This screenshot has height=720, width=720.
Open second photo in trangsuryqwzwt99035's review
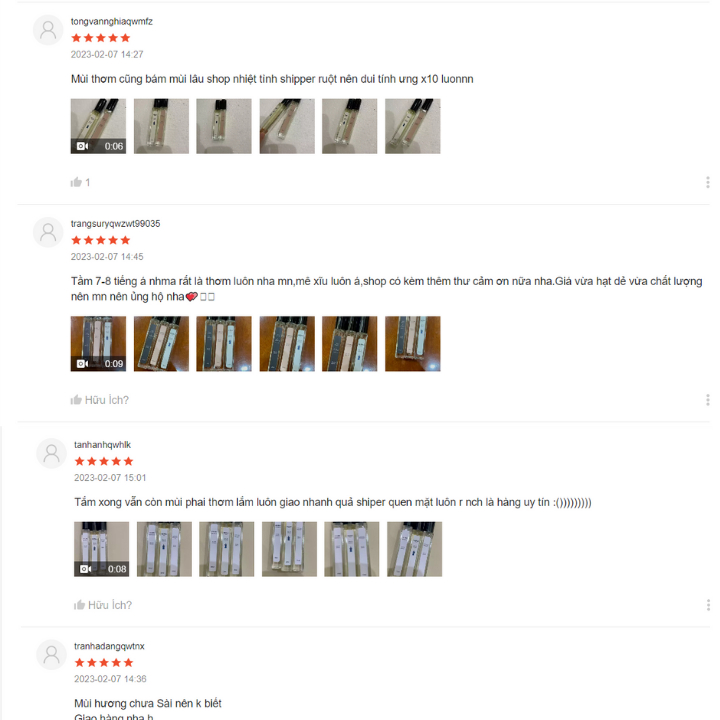click(161, 344)
